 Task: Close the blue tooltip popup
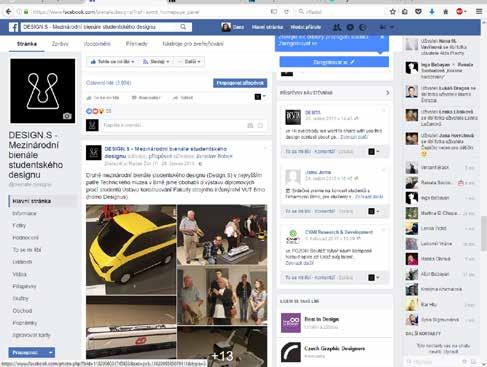pyautogui.click(x=382, y=37)
